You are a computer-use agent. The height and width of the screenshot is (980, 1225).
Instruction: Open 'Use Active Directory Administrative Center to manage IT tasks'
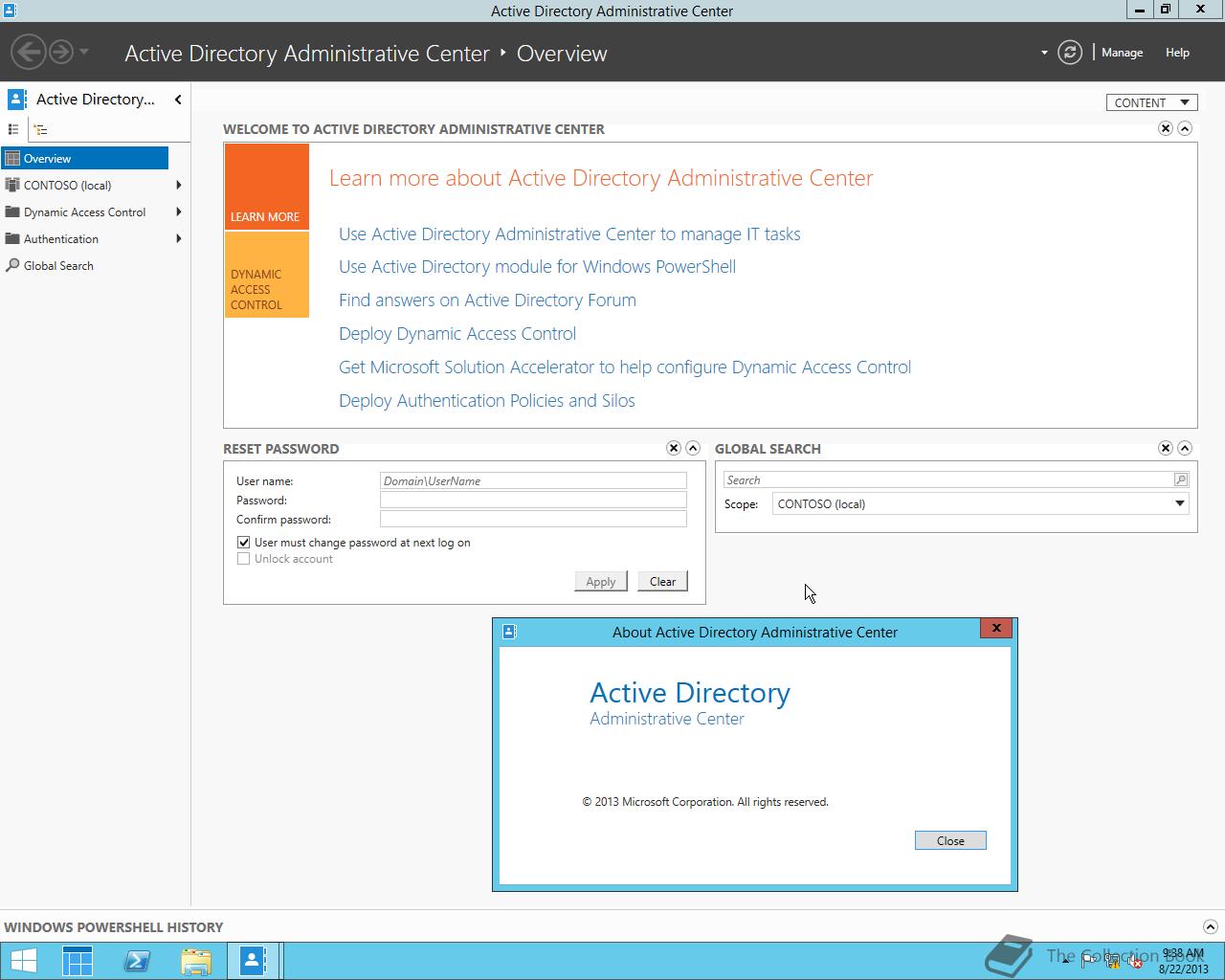569,234
